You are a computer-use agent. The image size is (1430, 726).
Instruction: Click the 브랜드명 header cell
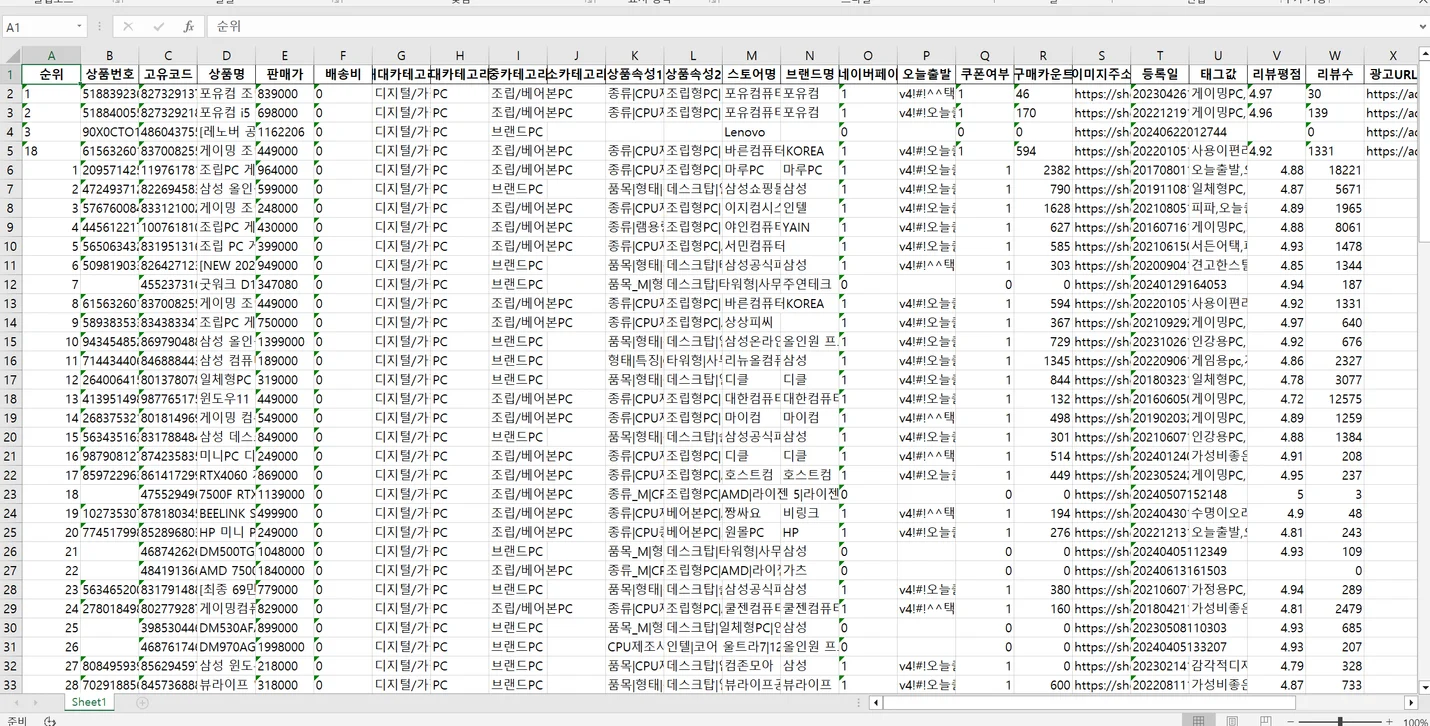[809, 75]
